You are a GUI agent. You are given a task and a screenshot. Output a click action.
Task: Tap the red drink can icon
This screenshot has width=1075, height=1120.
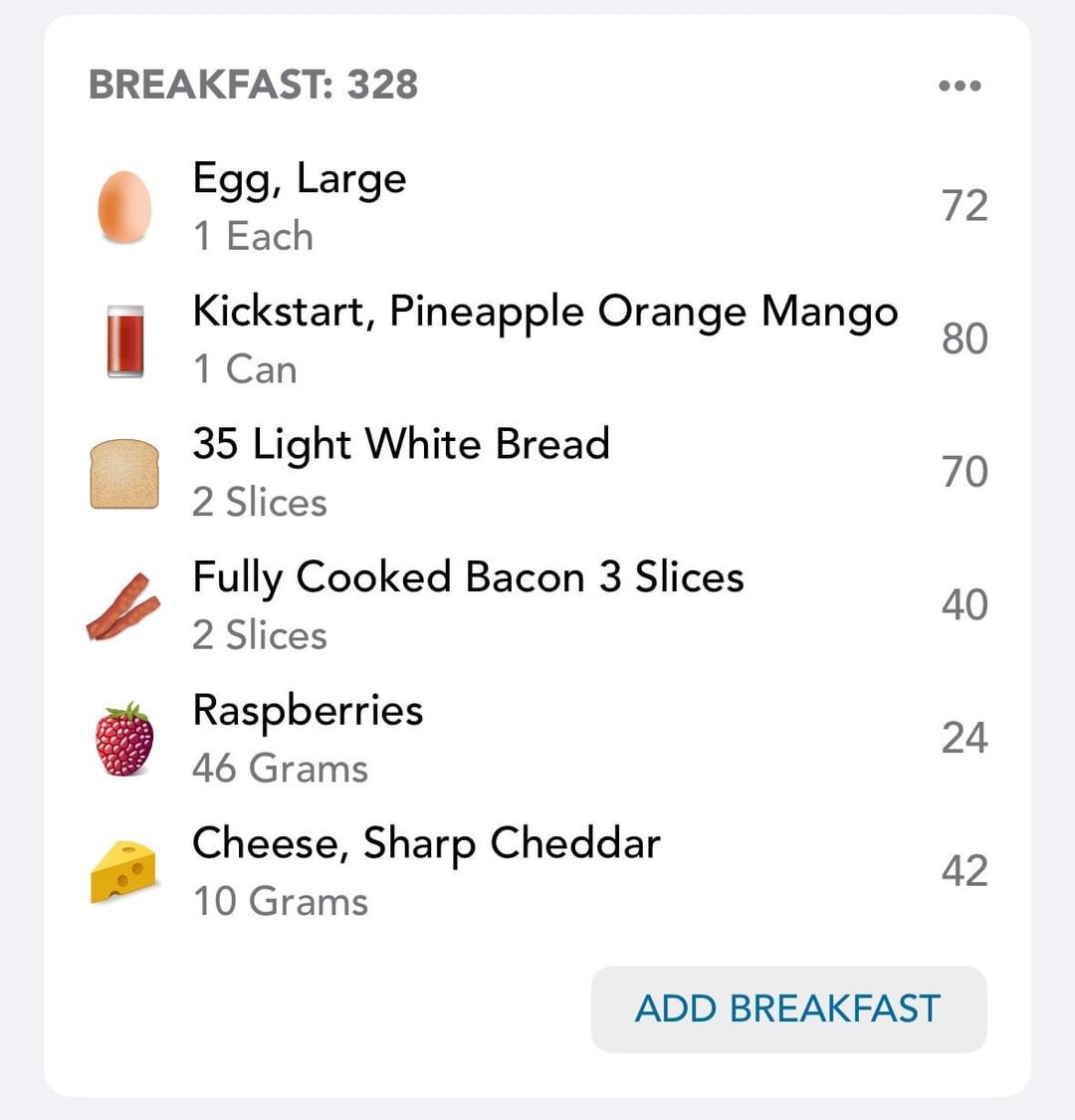coord(125,340)
